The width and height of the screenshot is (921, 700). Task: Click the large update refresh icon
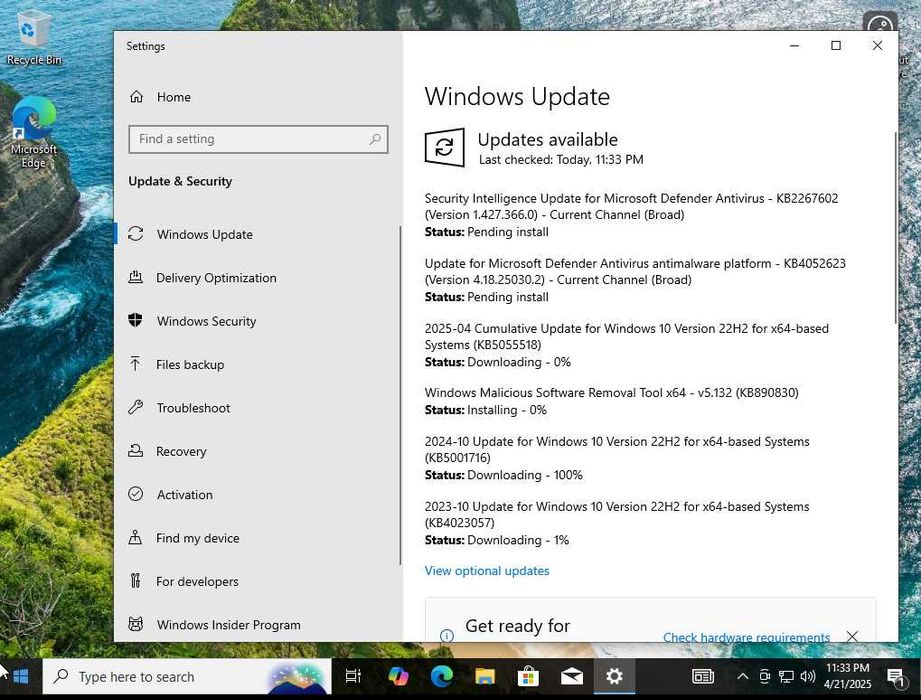[x=445, y=147]
